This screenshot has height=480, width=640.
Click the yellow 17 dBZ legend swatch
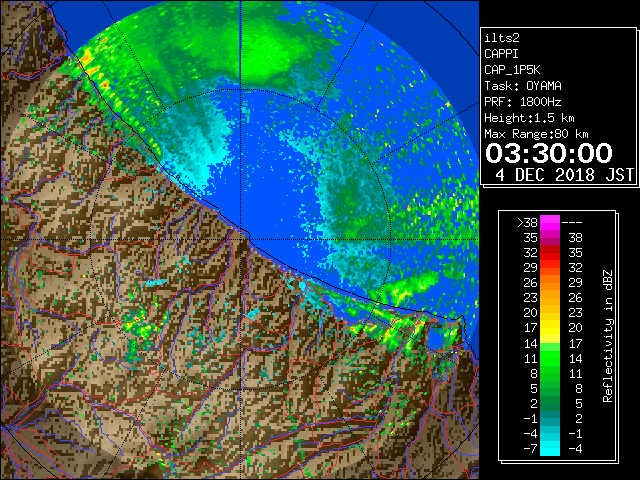click(x=550, y=328)
